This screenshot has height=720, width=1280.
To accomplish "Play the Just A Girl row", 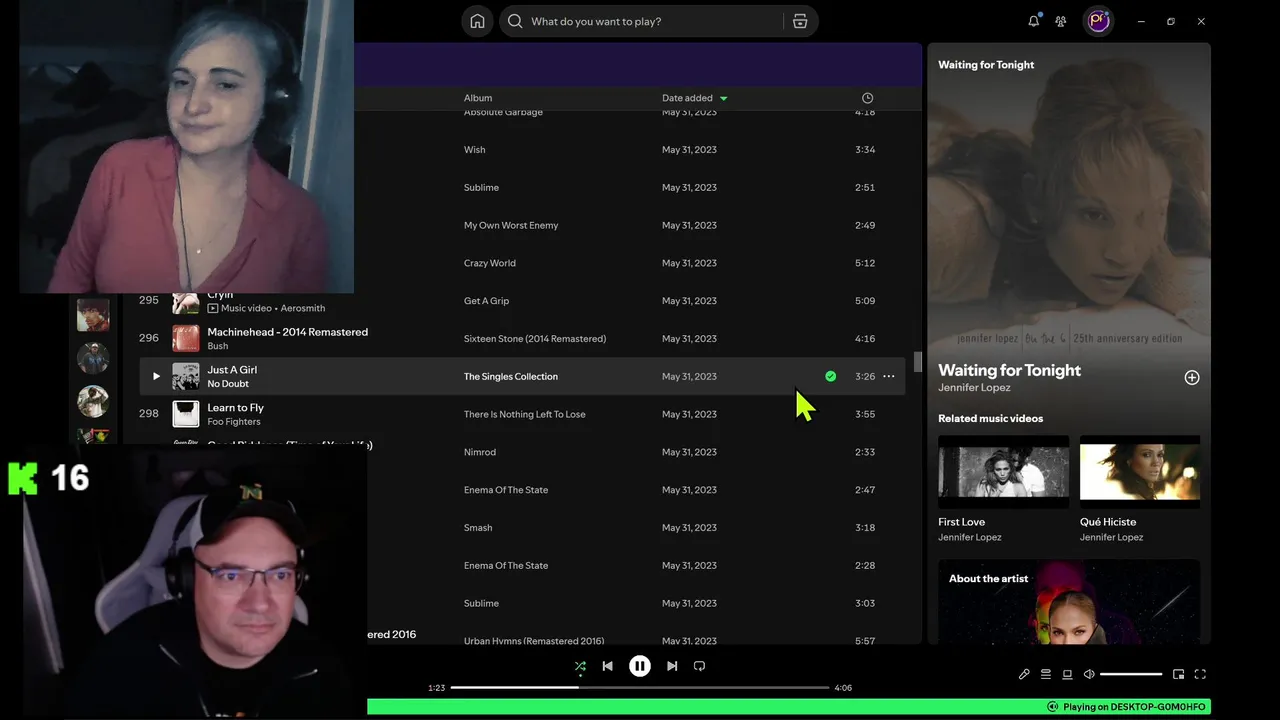I will click(156, 376).
